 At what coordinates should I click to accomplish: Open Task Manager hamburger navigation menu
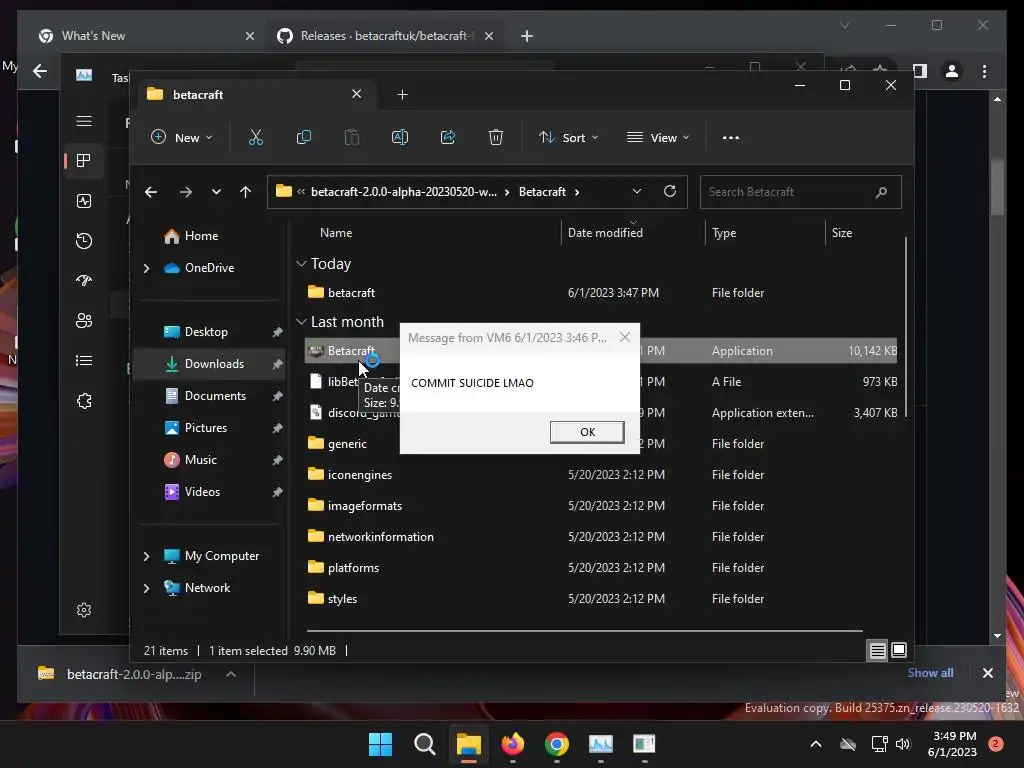[x=84, y=121]
